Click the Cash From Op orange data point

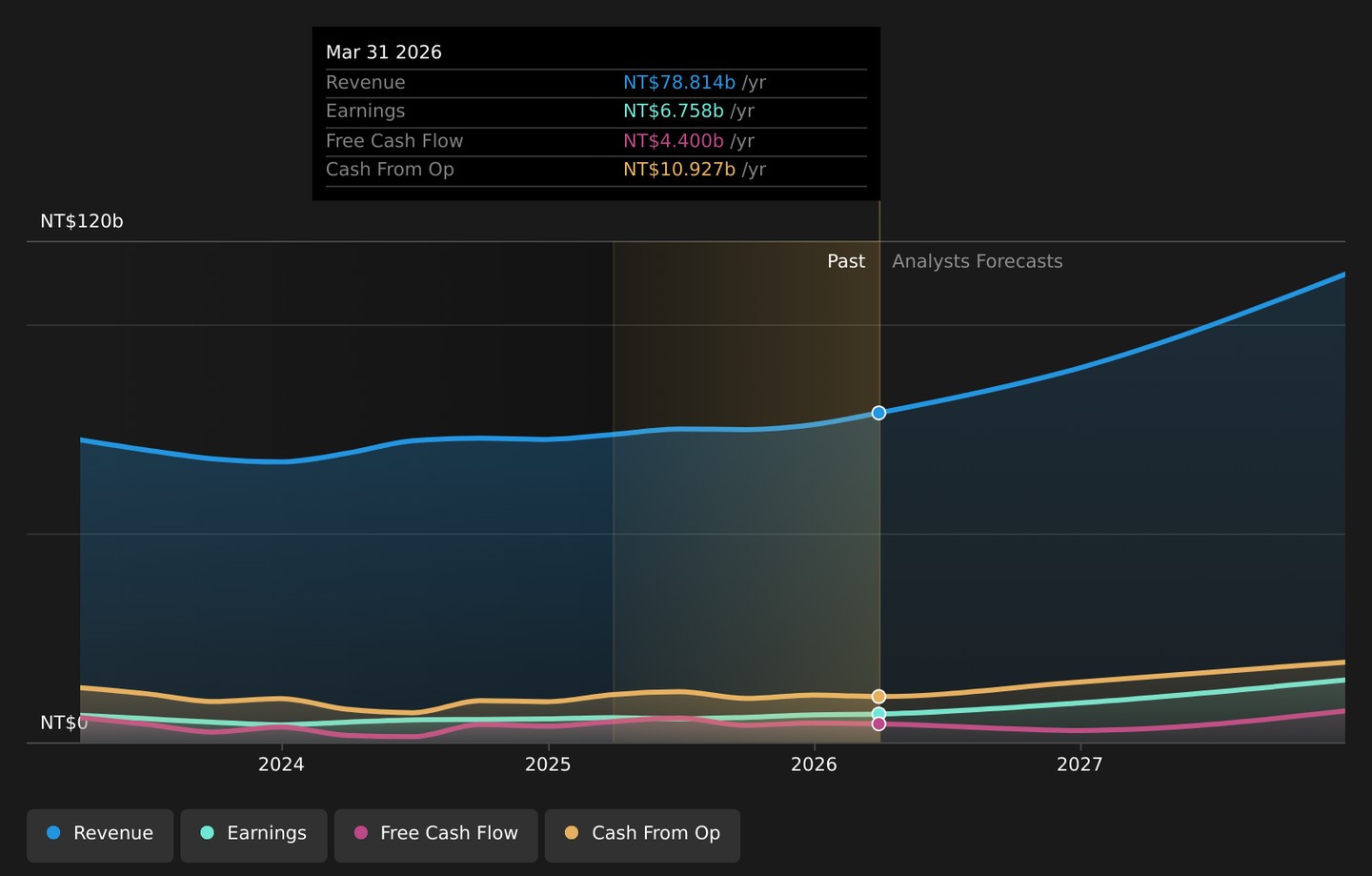(x=878, y=697)
